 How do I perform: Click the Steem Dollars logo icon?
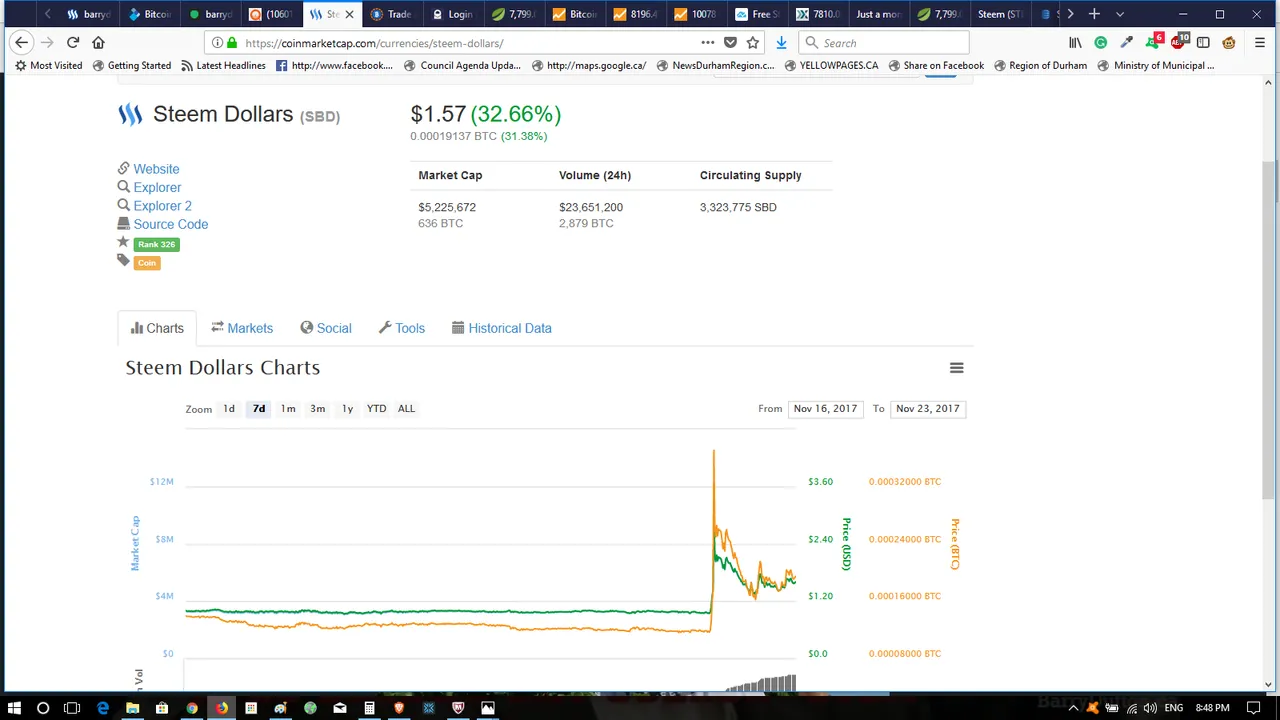pyautogui.click(x=130, y=115)
